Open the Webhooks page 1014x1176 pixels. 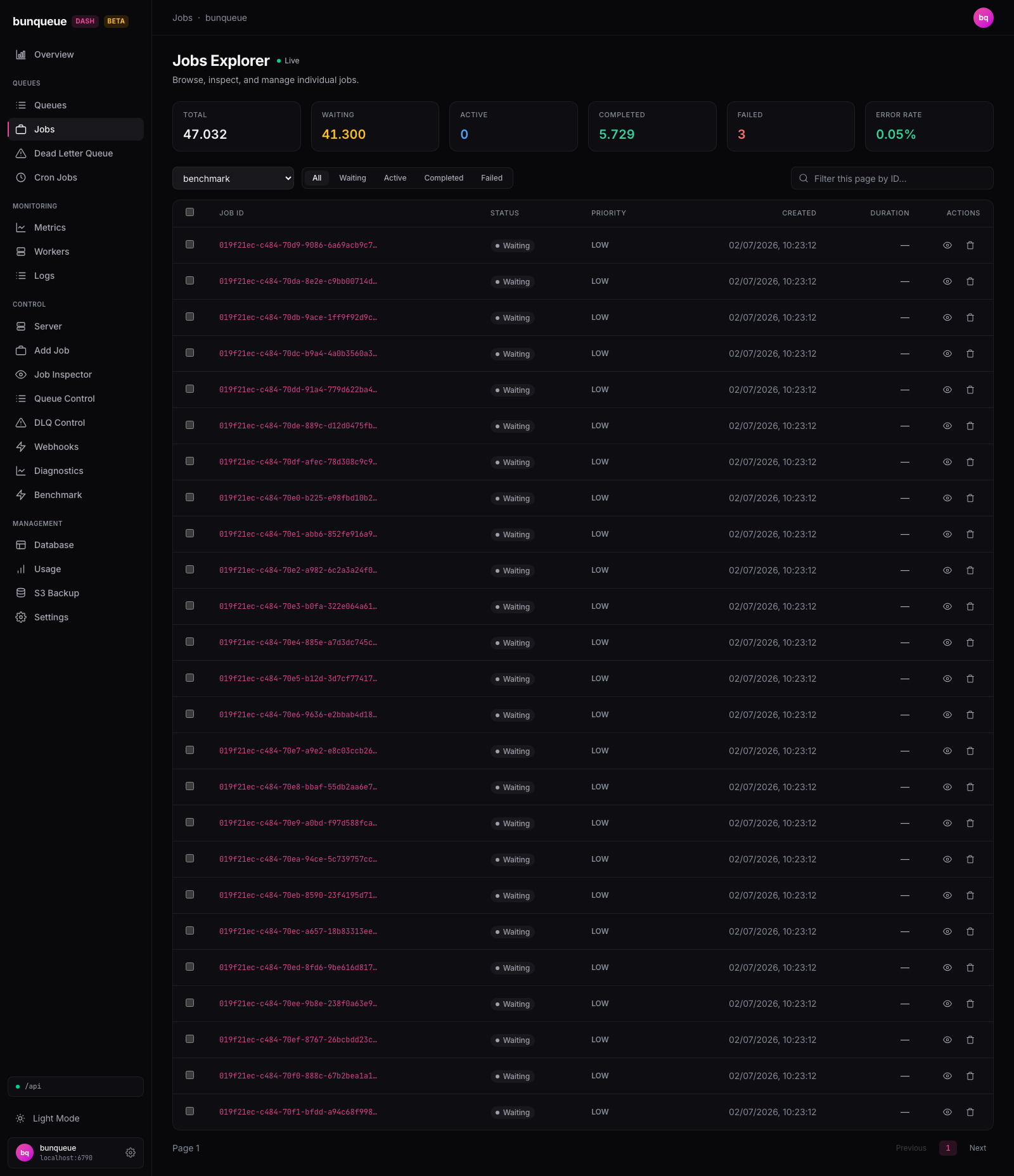[75, 447]
